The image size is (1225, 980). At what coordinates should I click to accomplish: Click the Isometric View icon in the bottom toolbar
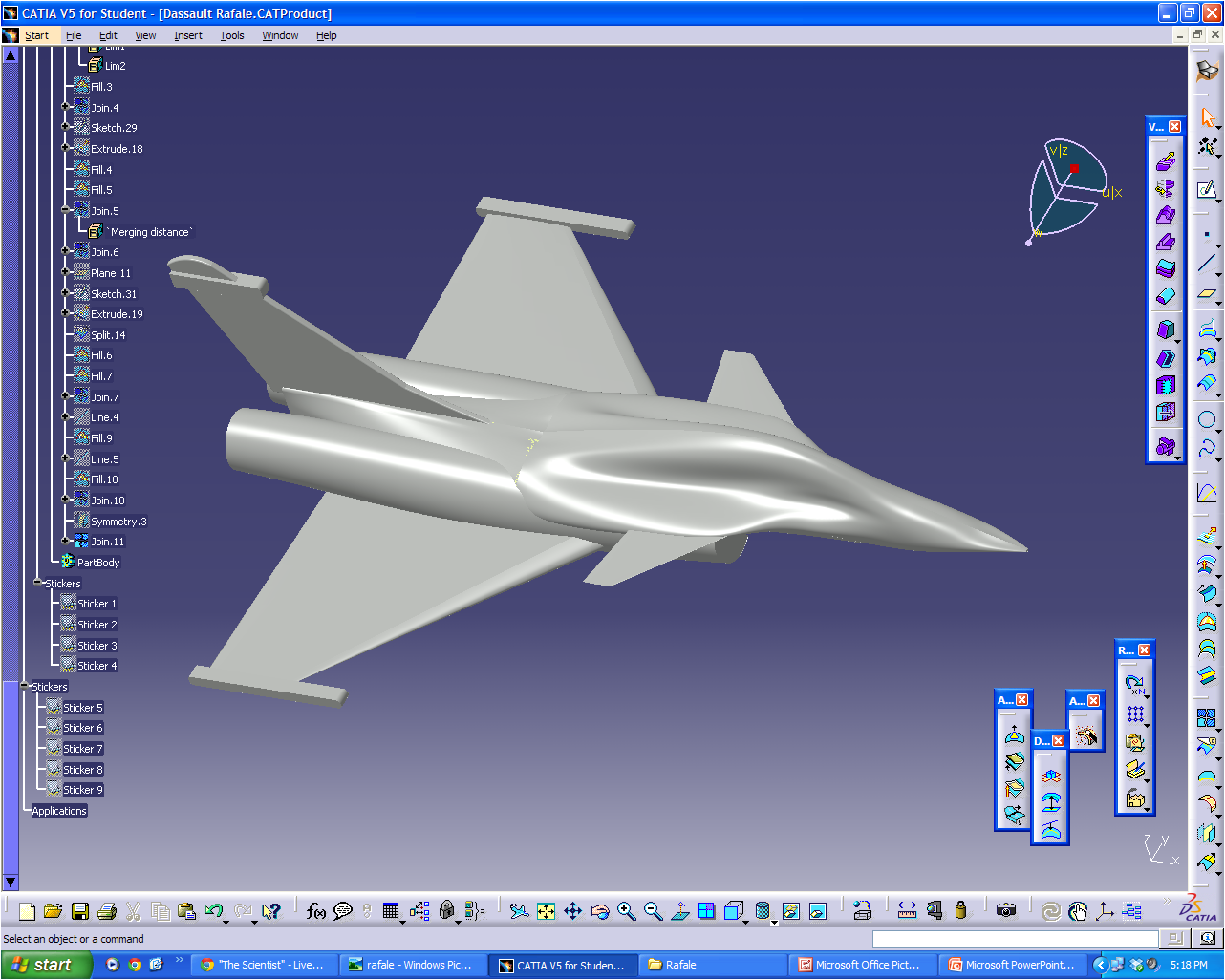733,910
